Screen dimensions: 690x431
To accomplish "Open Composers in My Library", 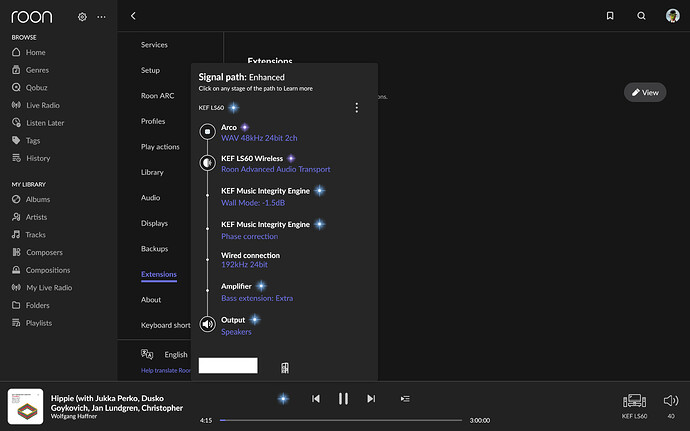I will coord(37,252).
